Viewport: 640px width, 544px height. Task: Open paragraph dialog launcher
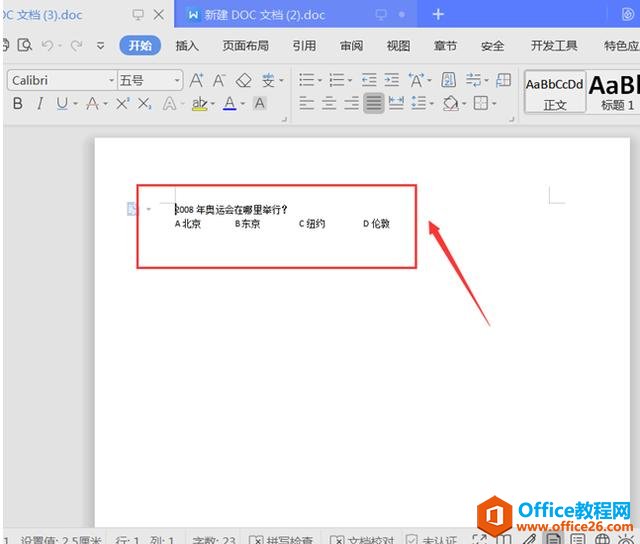pos(511,119)
